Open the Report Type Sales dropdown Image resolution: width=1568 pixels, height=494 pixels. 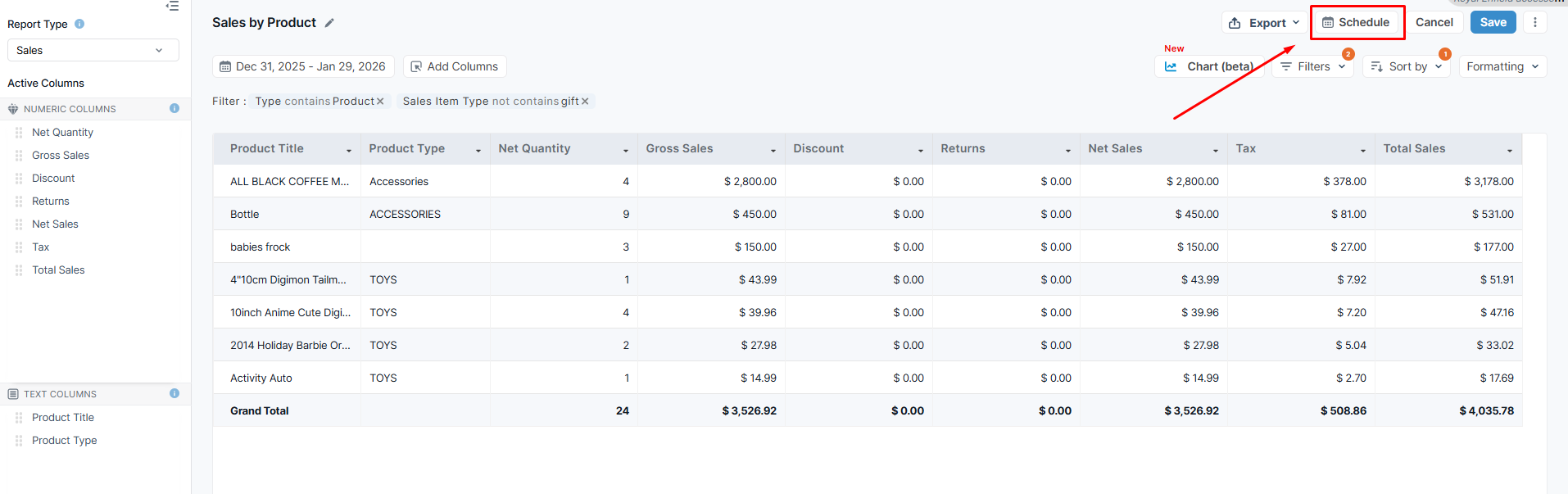[x=93, y=50]
